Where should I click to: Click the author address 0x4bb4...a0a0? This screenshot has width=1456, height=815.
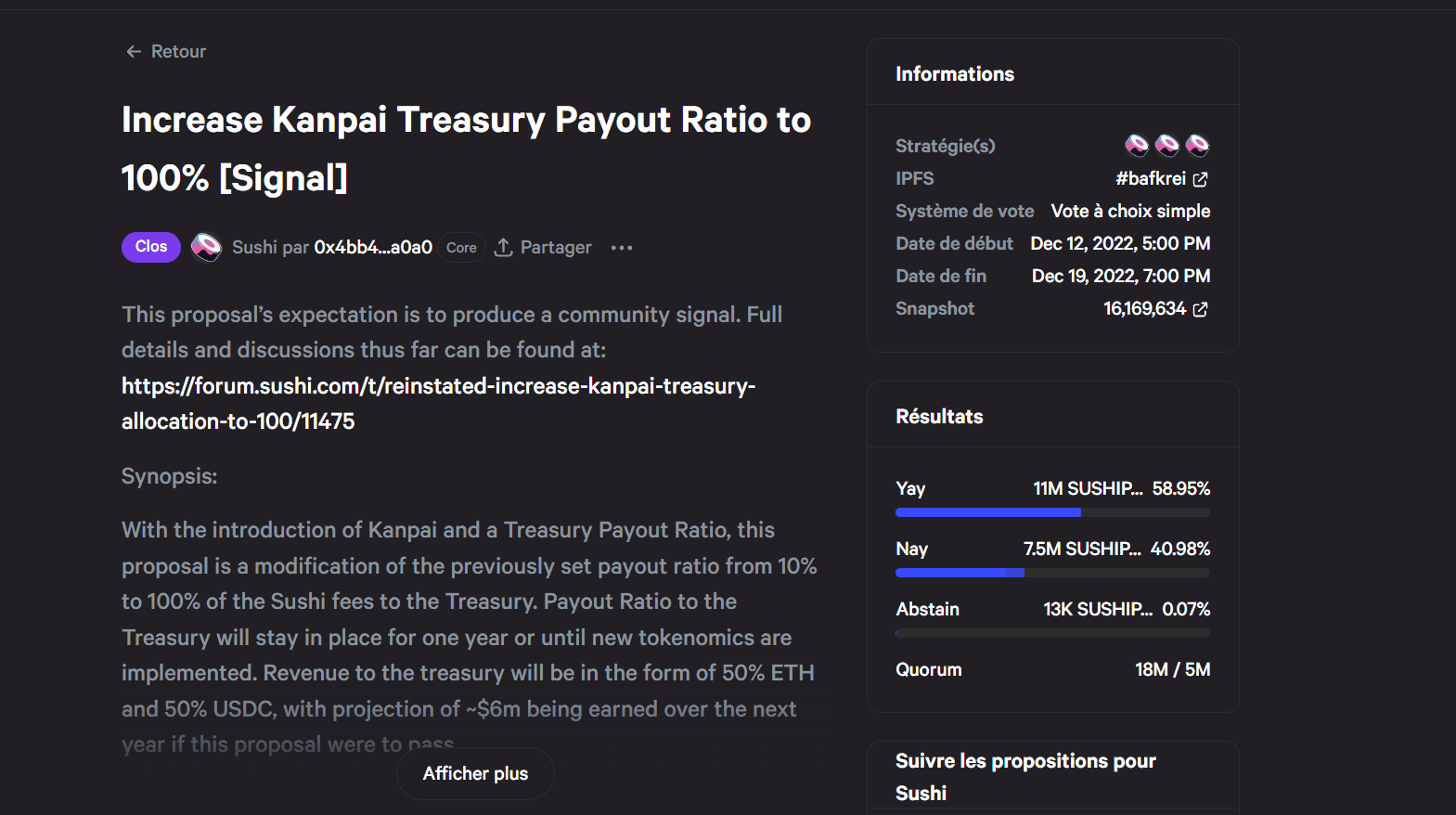pos(373,247)
